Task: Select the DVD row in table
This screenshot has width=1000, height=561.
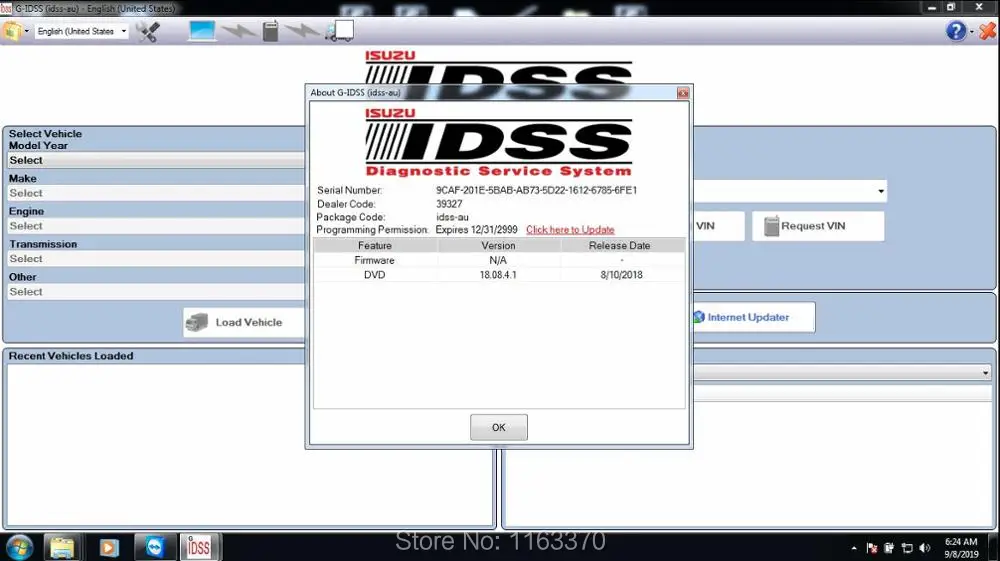Action: tap(499, 275)
